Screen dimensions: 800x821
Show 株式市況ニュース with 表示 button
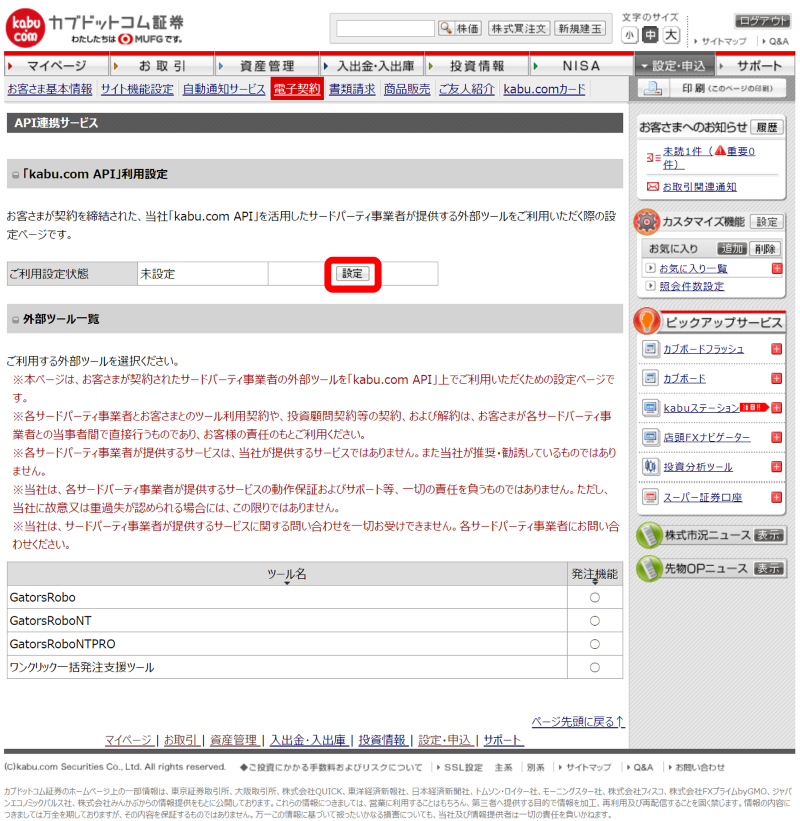pos(769,535)
